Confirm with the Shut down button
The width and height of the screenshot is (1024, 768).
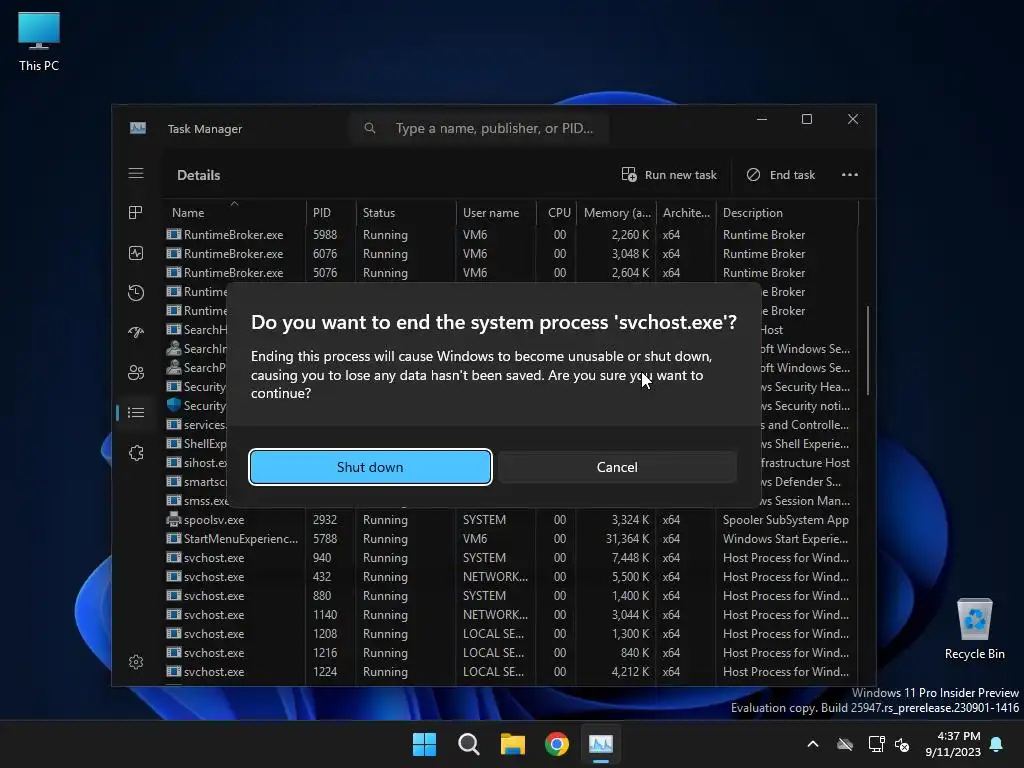(370, 467)
